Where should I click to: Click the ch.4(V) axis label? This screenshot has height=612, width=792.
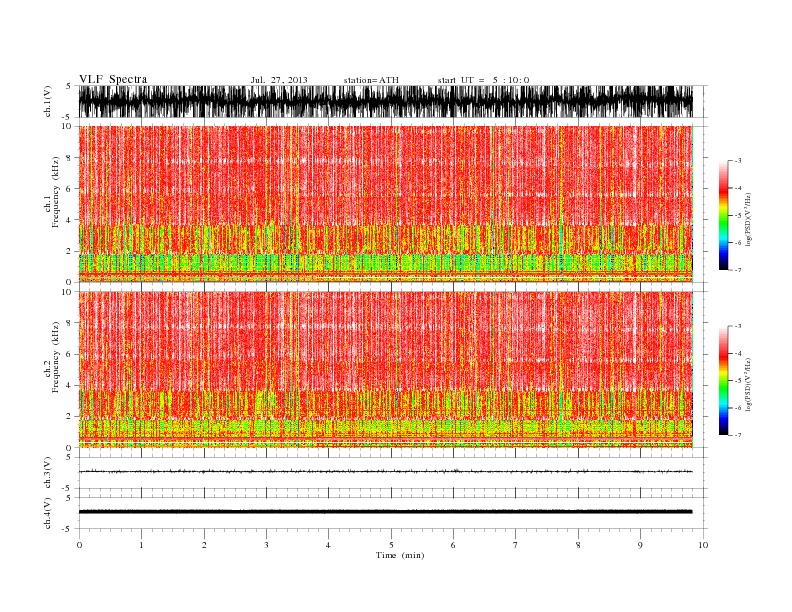[48, 513]
